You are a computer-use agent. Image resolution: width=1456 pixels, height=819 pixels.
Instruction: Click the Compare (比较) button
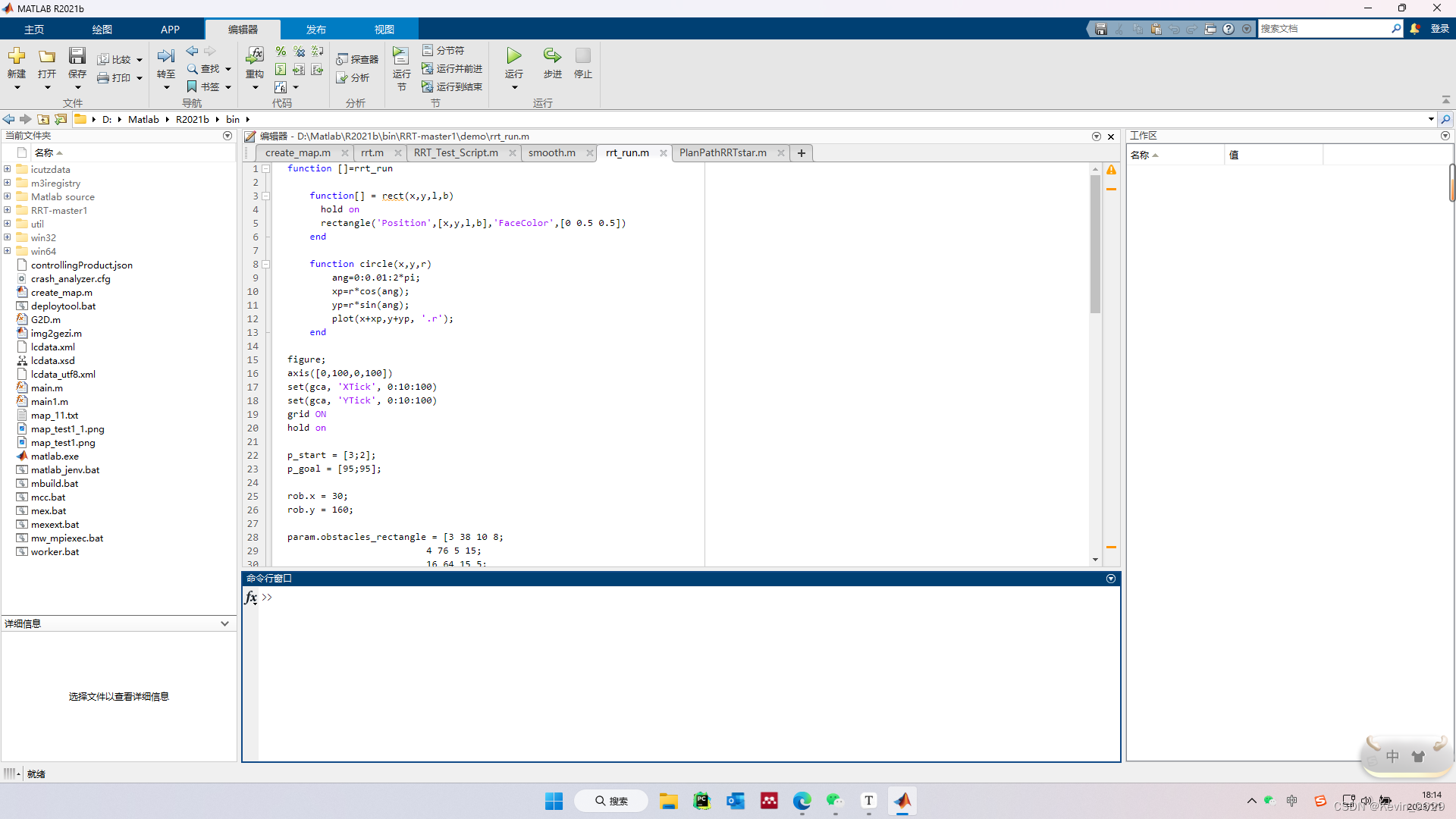coord(115,59)
